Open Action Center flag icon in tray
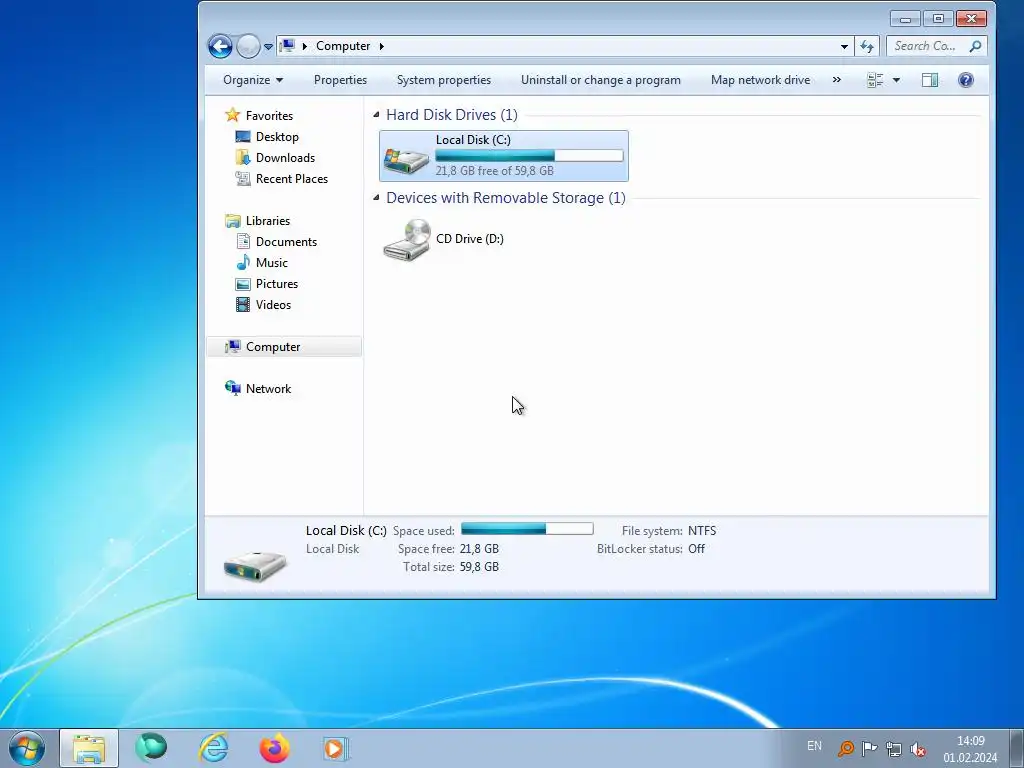 [869, 748]
